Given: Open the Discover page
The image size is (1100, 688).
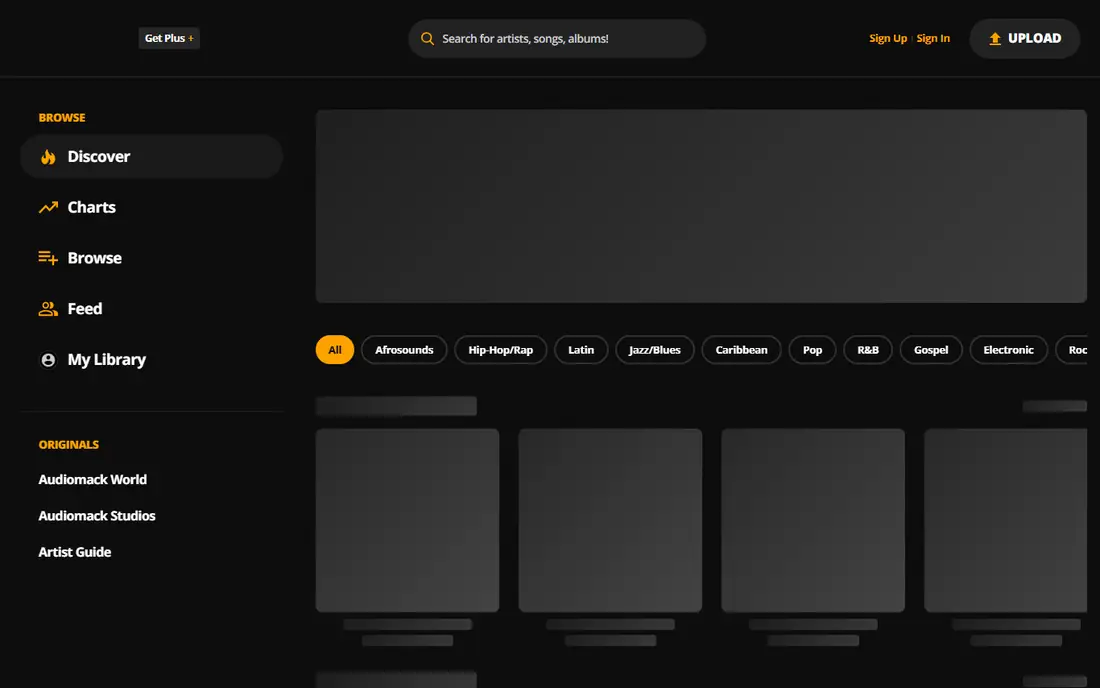Looking at the screenshot, I should [x=152, y=156].
